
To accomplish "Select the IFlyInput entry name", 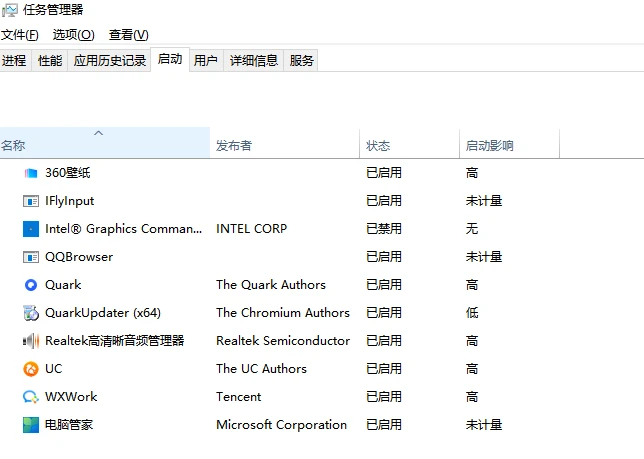I will [x=69, y=201].
